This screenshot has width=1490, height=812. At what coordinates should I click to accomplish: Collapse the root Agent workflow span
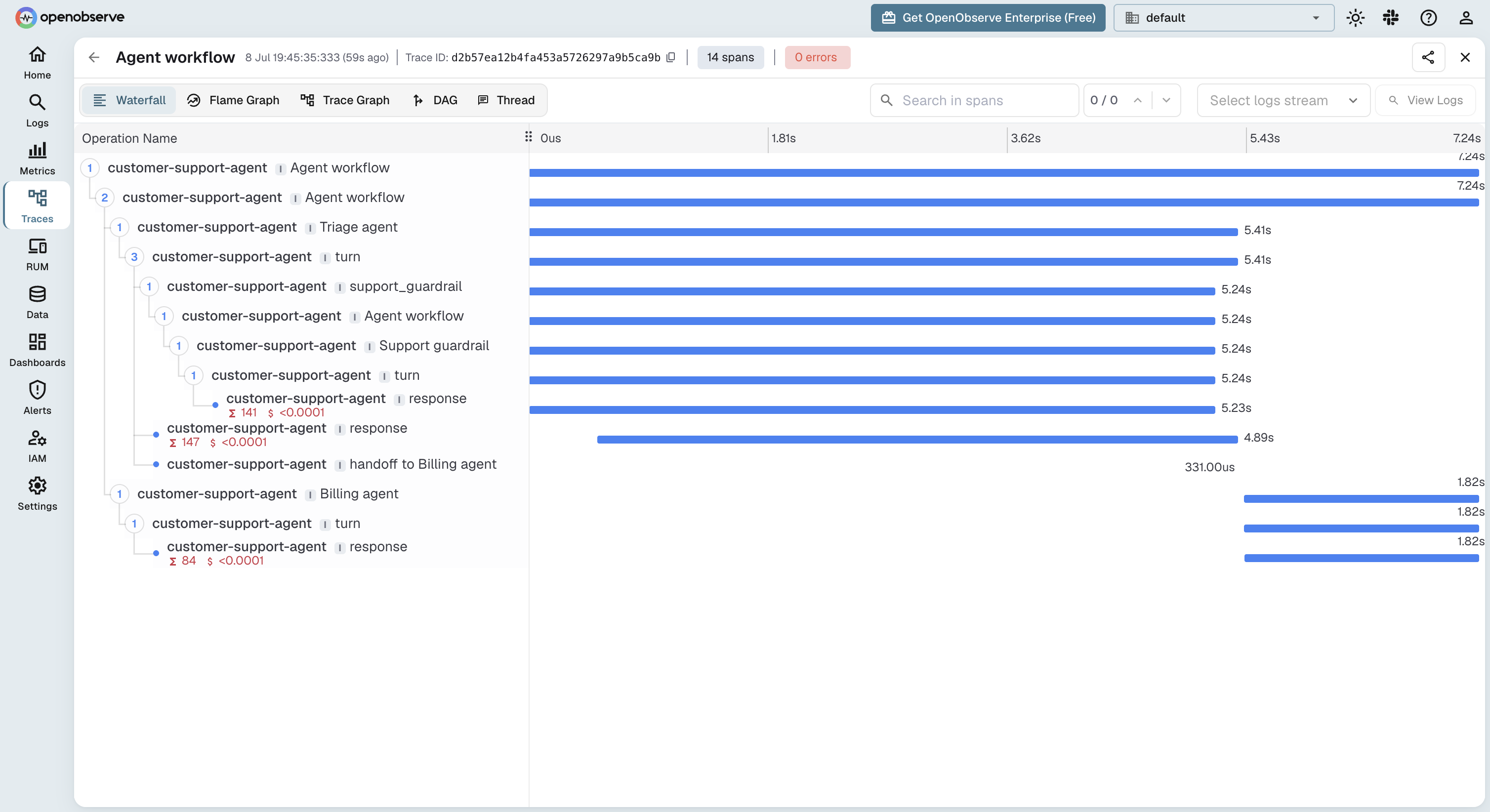[x=89, y=168]
